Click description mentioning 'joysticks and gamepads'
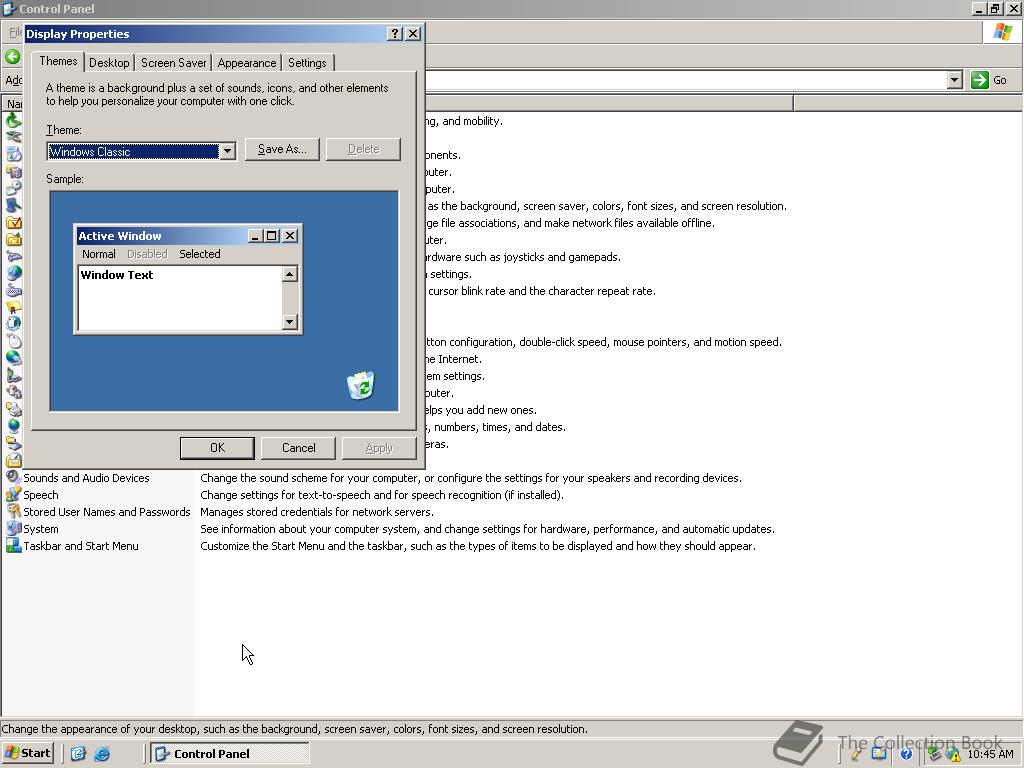 522,257
